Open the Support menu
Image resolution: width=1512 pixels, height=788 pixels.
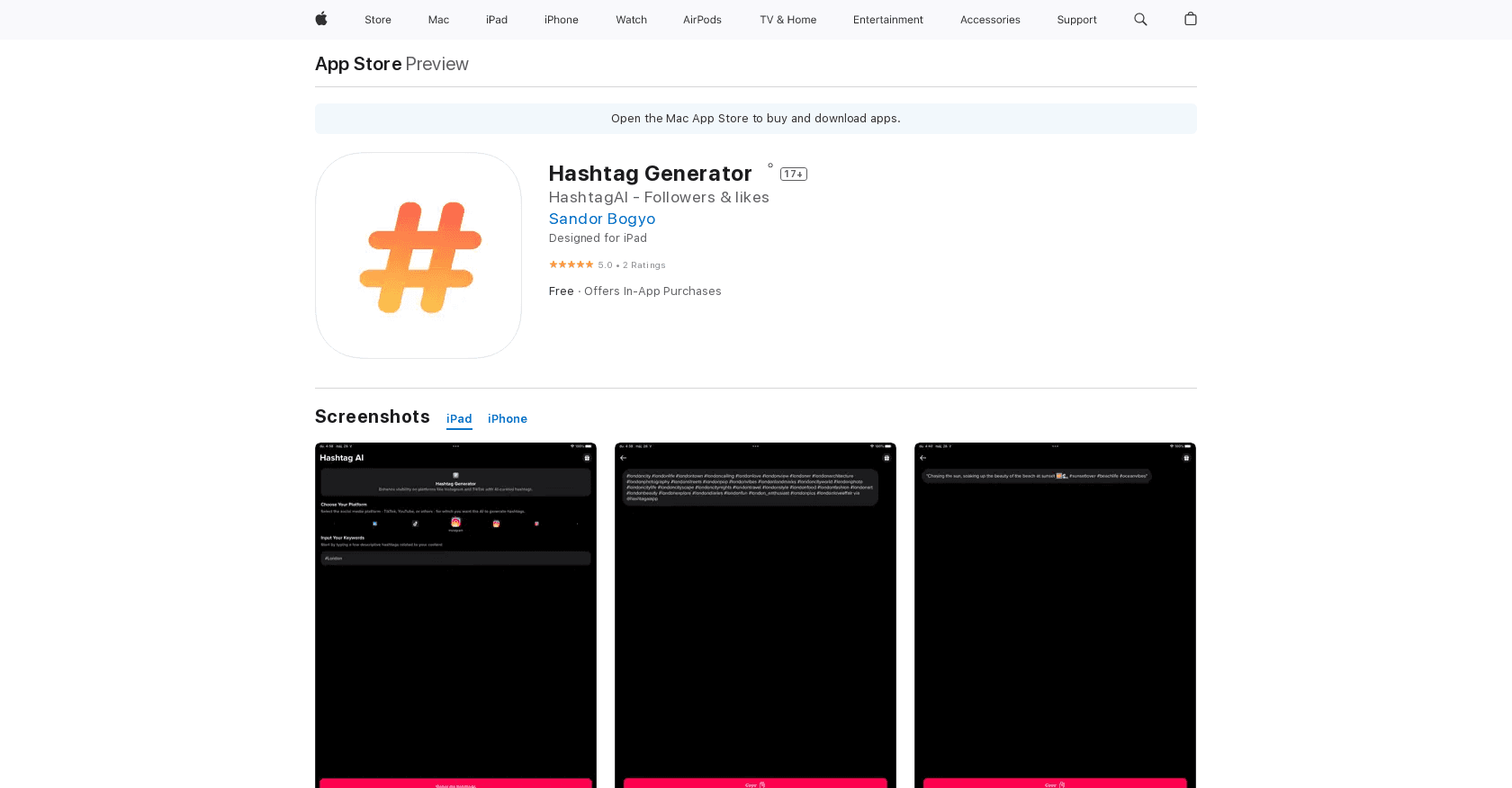pos(1077,20)
